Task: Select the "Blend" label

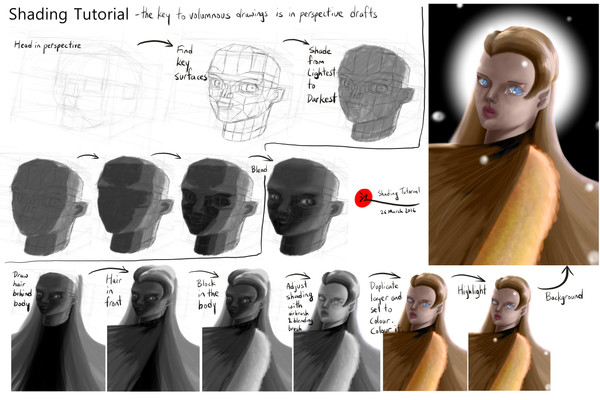Action: click(259, 169)
